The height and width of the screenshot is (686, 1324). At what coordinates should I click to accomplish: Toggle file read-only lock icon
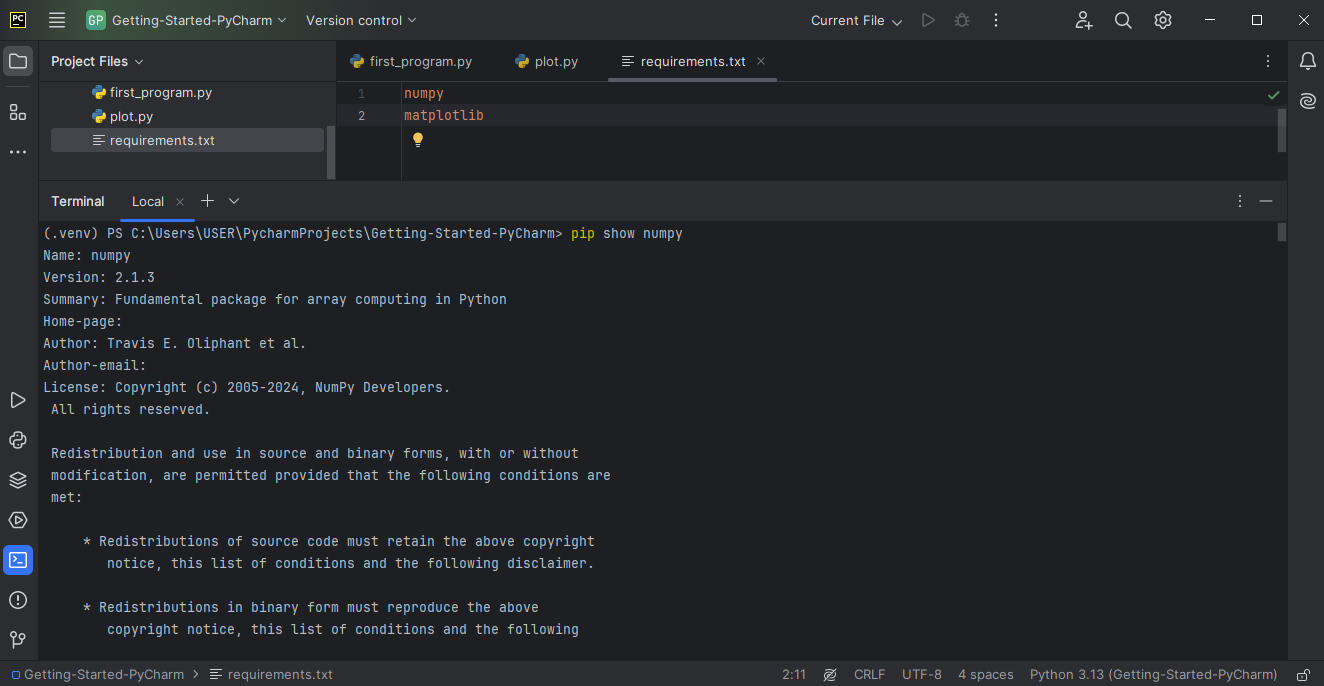(x=1303, y=675)
